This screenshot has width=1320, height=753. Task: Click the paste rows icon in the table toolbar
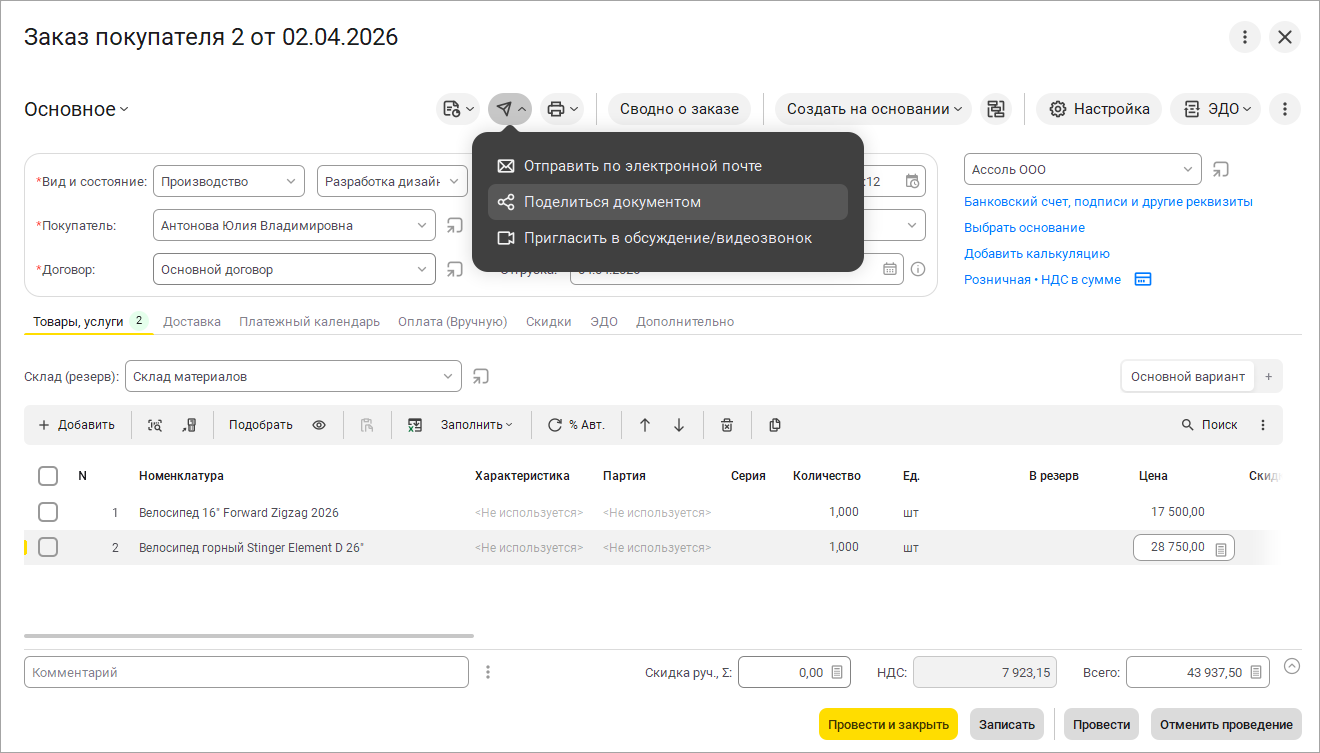click(x=367, y=425)
